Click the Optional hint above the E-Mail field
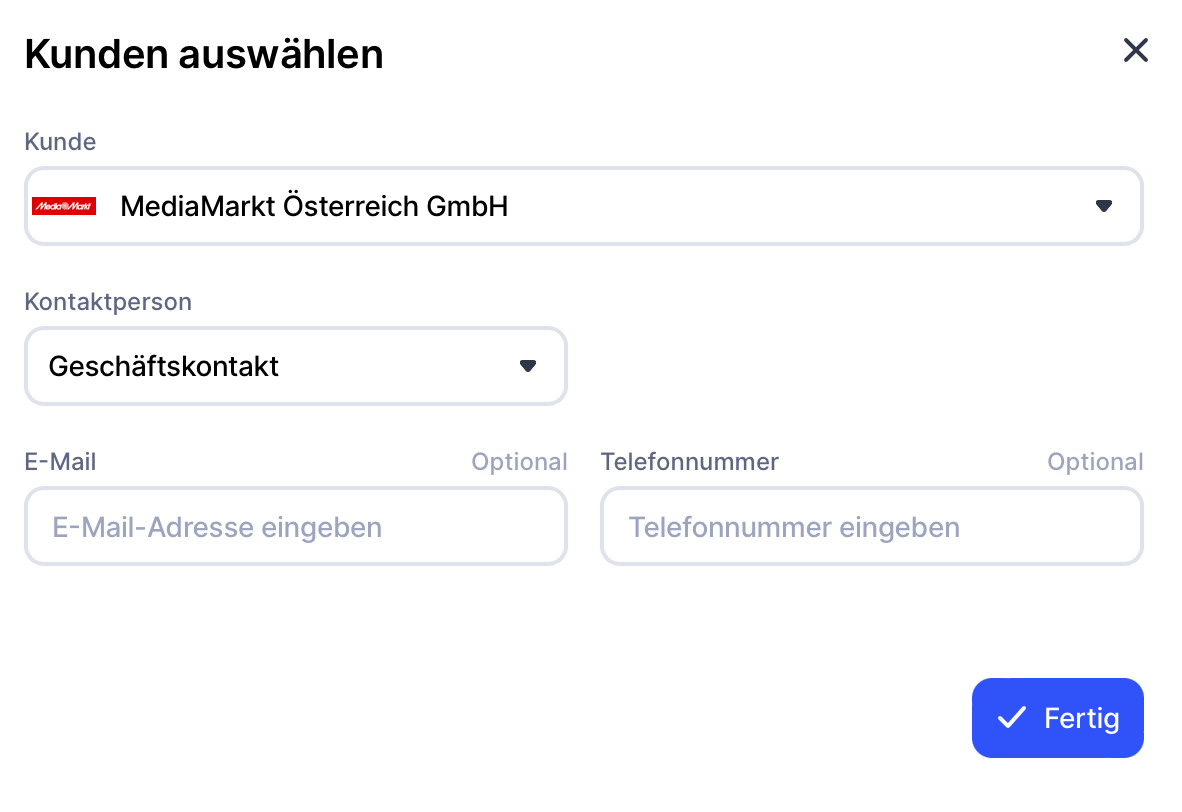The image size is (1182, 812). point(519,462)
